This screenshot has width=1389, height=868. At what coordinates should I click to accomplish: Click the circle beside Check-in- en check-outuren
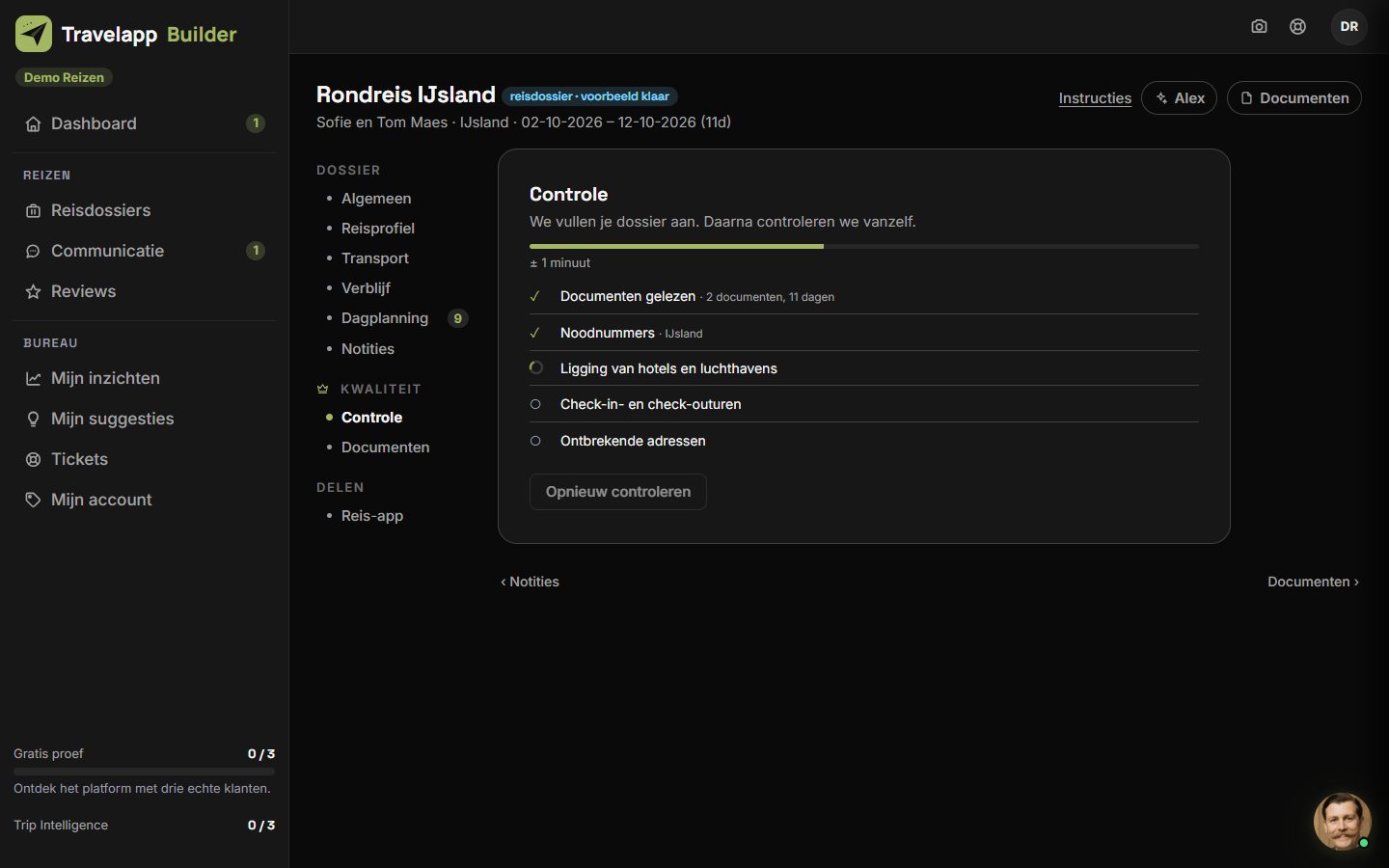(535, 404)
